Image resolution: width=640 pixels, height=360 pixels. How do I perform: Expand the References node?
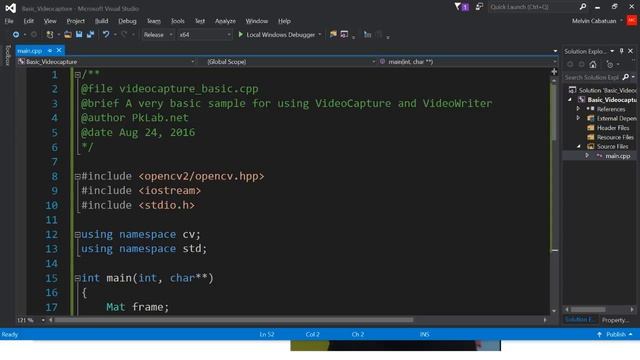(578, 109)
